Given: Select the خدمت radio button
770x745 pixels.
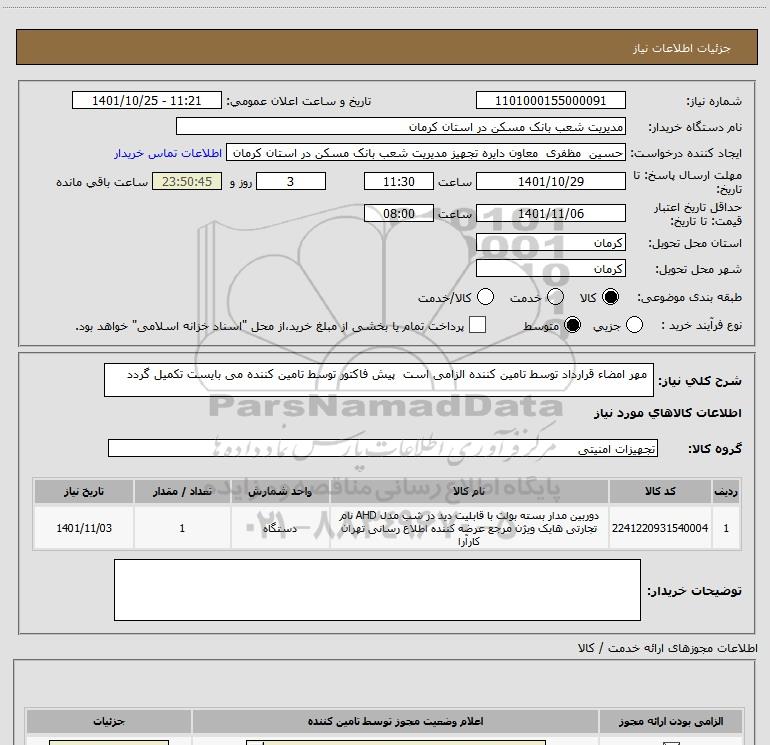Looking at the screenshot, I should coord(555,297).
